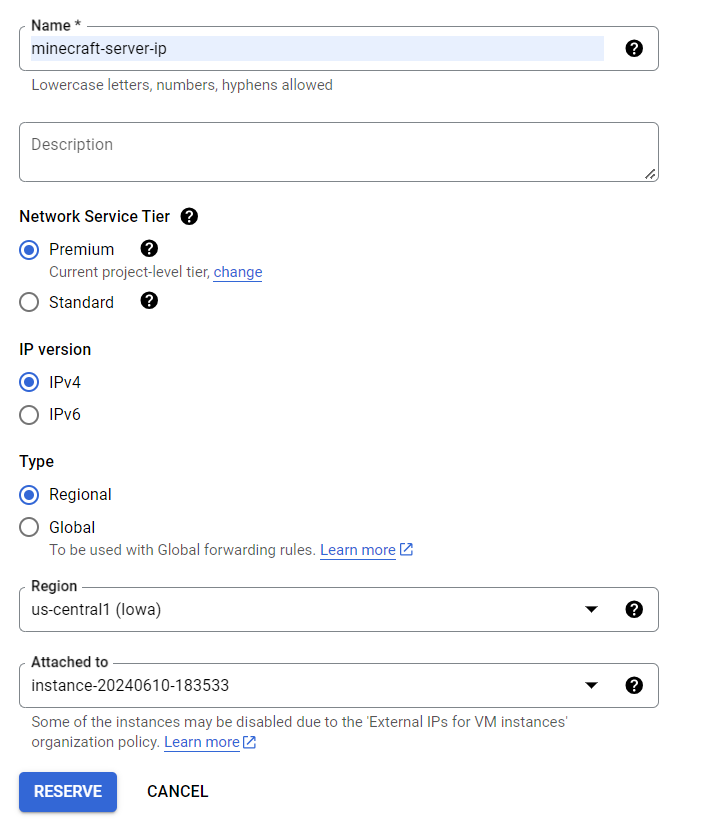Screen dimensions: 713x819
Task: Click the RESERVE button
Action: 68,791
